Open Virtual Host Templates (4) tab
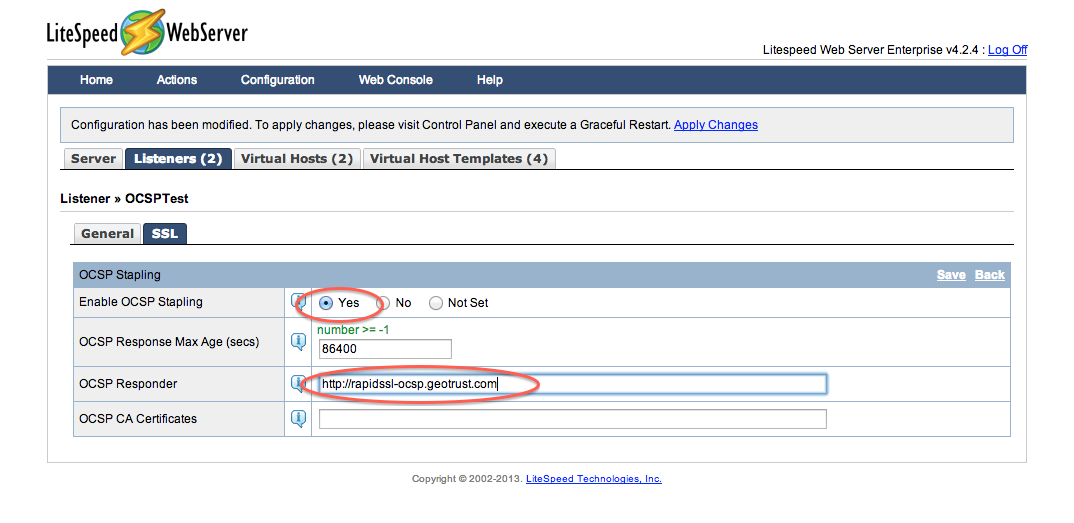This screenshot has width=1074, height=523. [x=459, y=159]
